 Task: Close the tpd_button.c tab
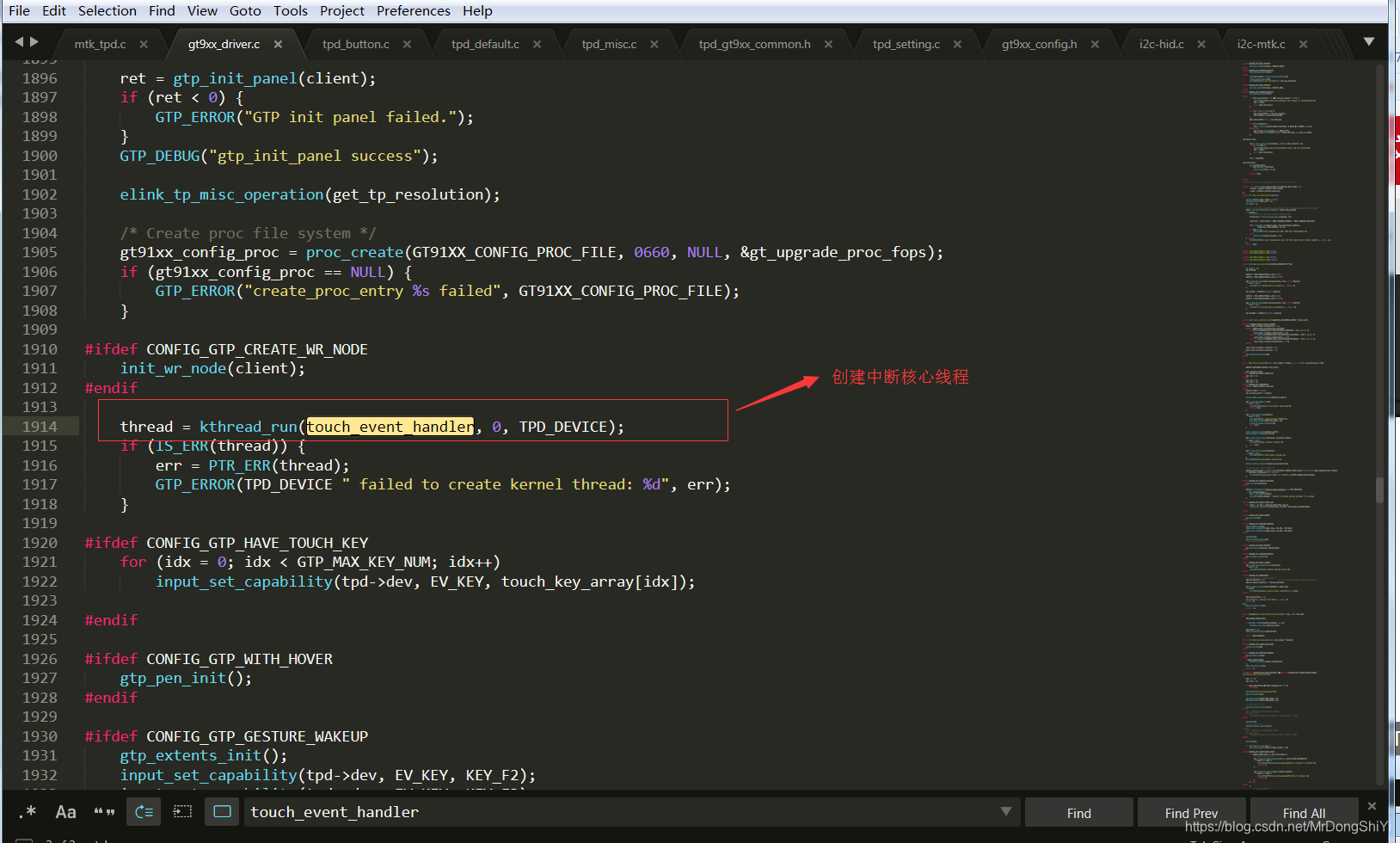point(407,44)
